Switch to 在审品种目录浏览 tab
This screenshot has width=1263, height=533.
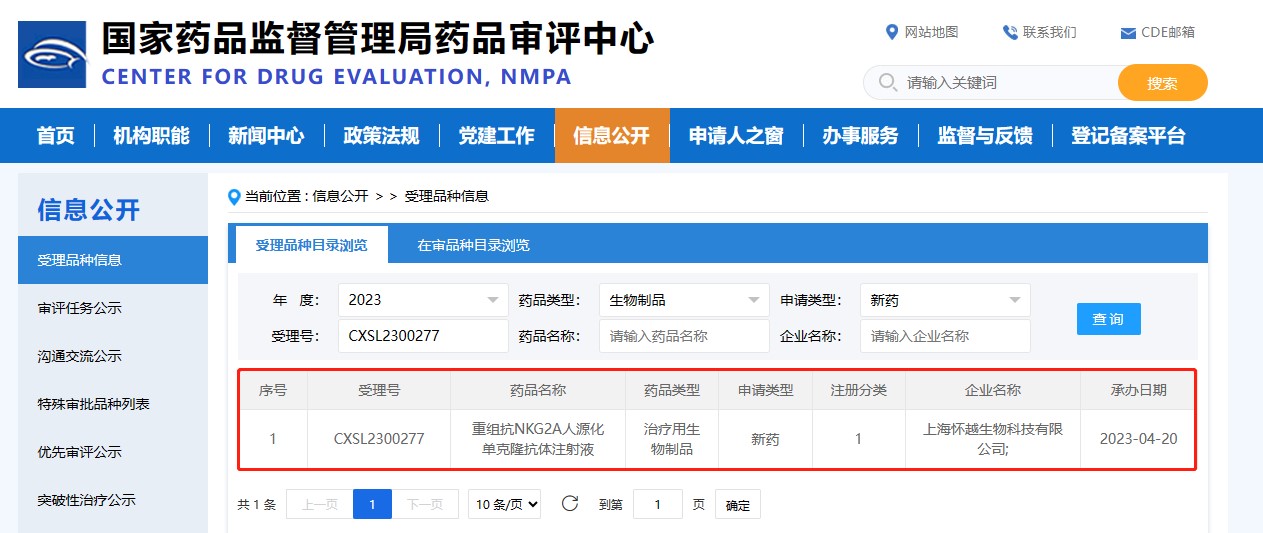(x=473, y=245)
